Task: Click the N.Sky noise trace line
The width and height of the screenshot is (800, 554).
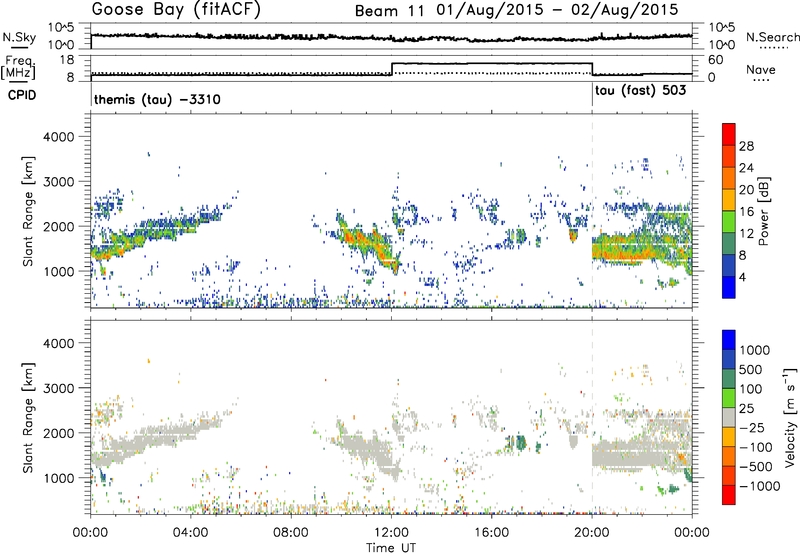Action: [x=391, y=37]
